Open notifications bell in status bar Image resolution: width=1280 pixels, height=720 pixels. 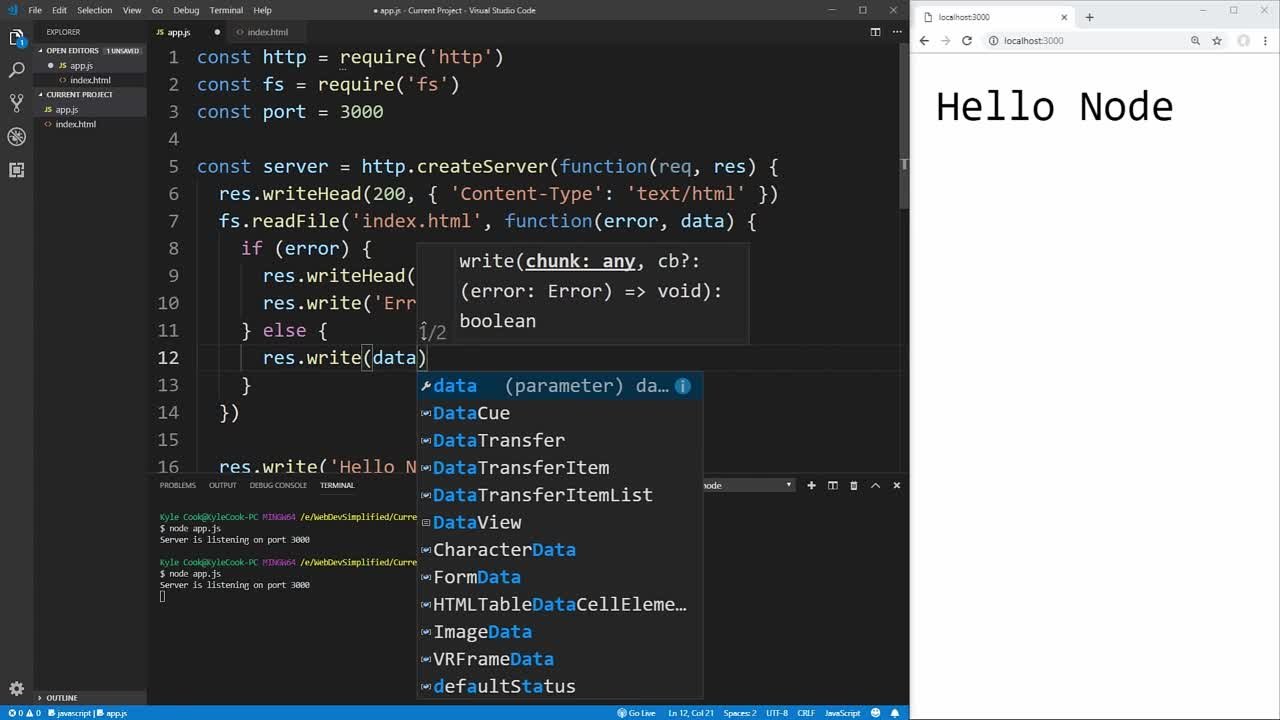[896, 713]
